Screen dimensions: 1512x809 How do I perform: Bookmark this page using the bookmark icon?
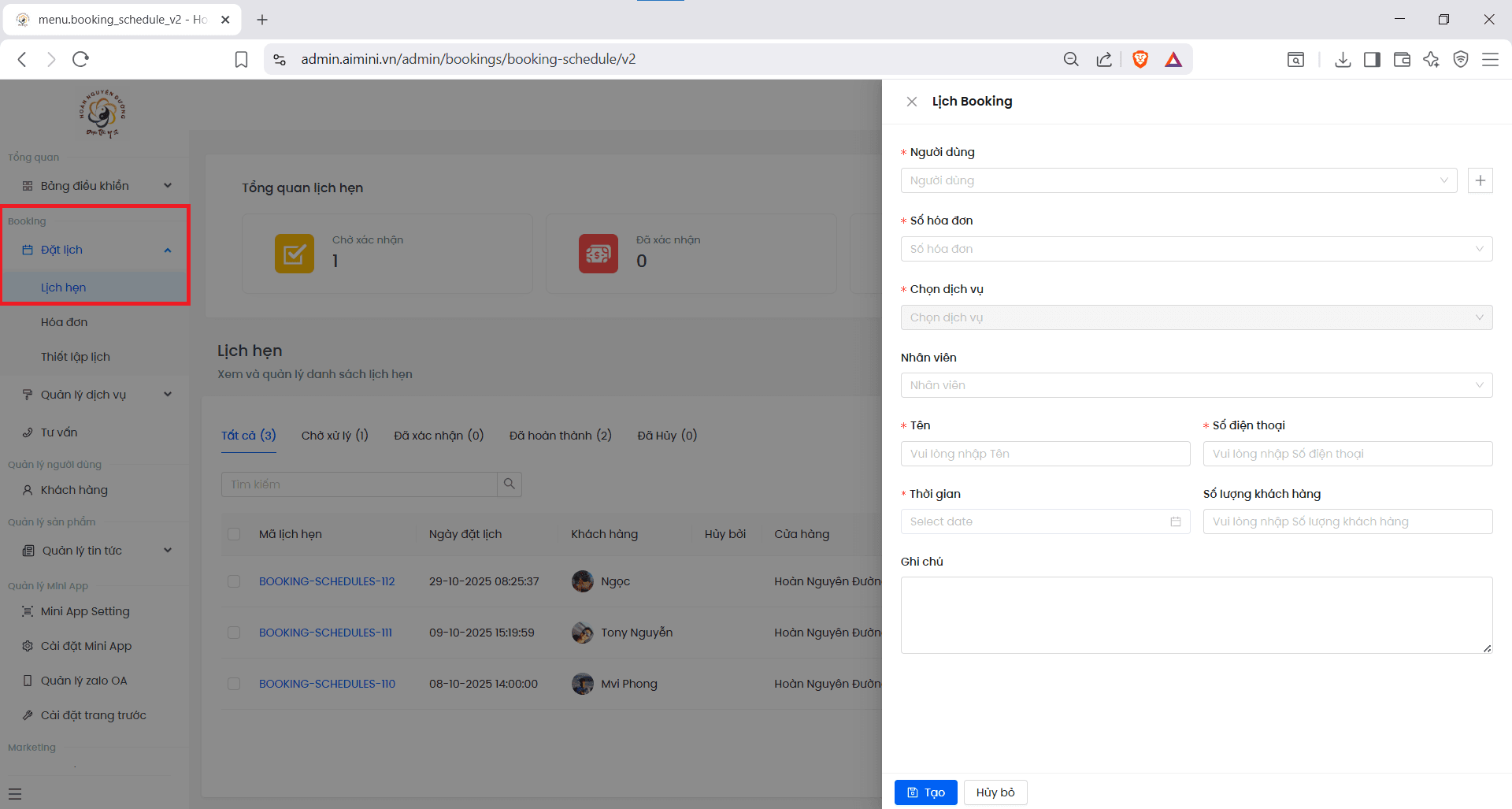(x=242, y=59)
